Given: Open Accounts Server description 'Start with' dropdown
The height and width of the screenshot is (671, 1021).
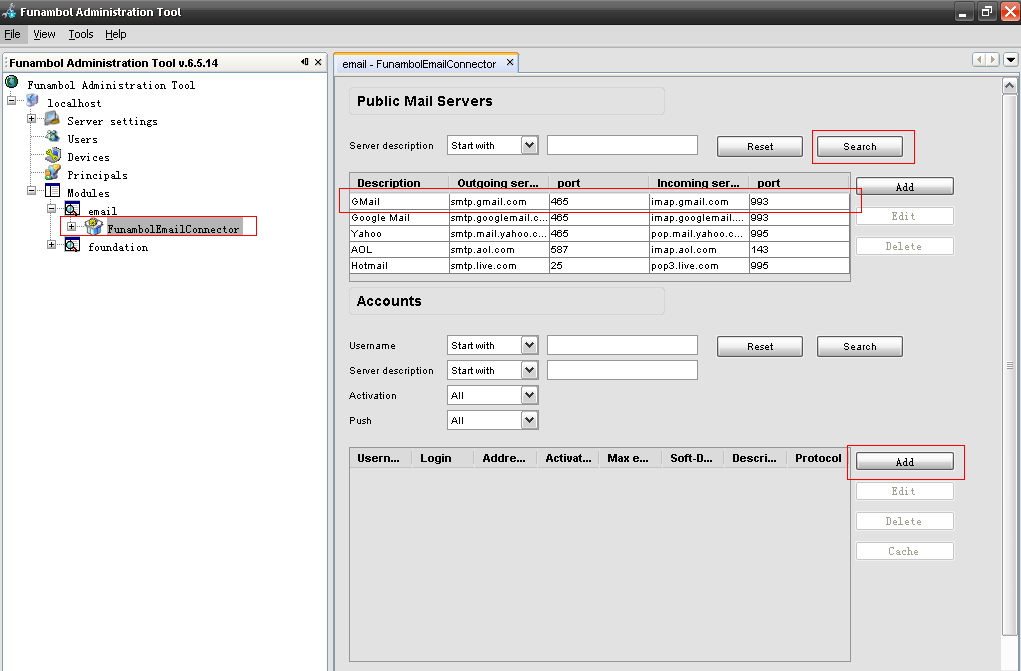Looking at the screenshot, I should click(x=529, y=370).
